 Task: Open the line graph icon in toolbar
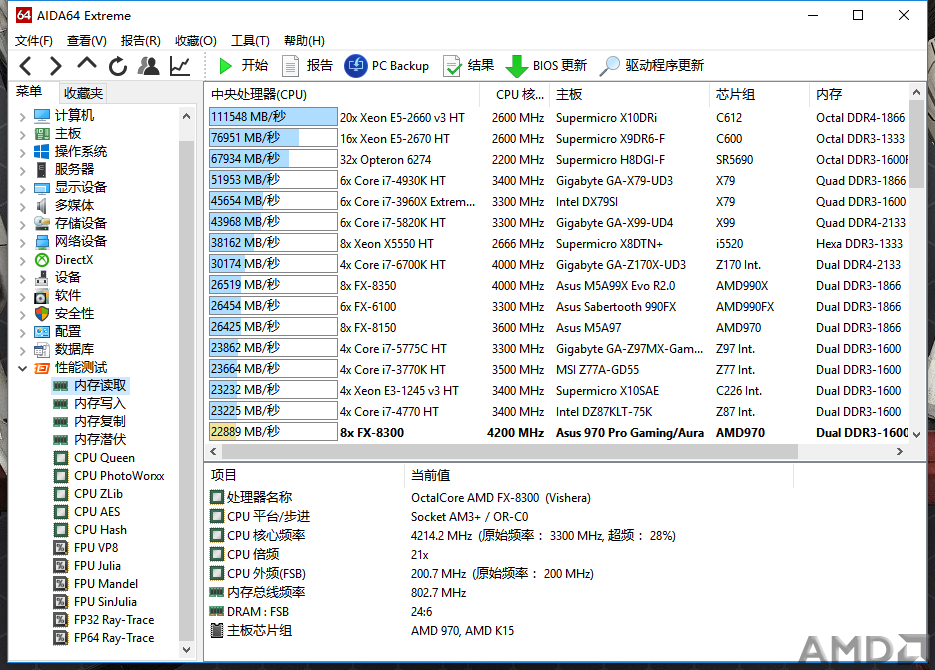[179, 66]
